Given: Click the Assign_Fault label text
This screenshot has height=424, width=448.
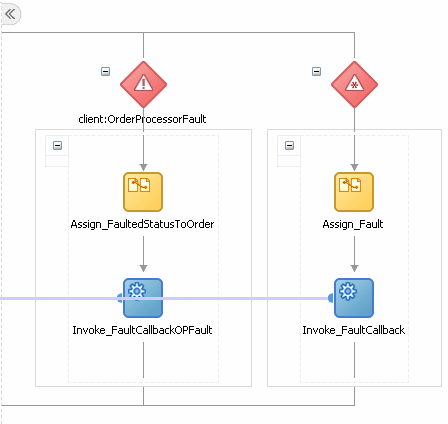Looking at the screenshot, I should pos(353,224).
